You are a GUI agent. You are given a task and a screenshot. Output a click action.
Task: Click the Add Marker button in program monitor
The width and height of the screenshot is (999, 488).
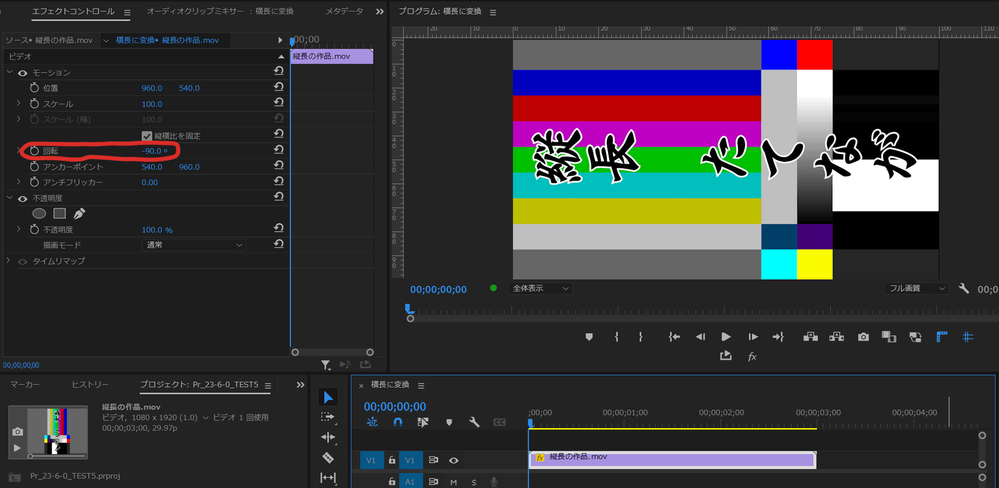click(590, 336)
